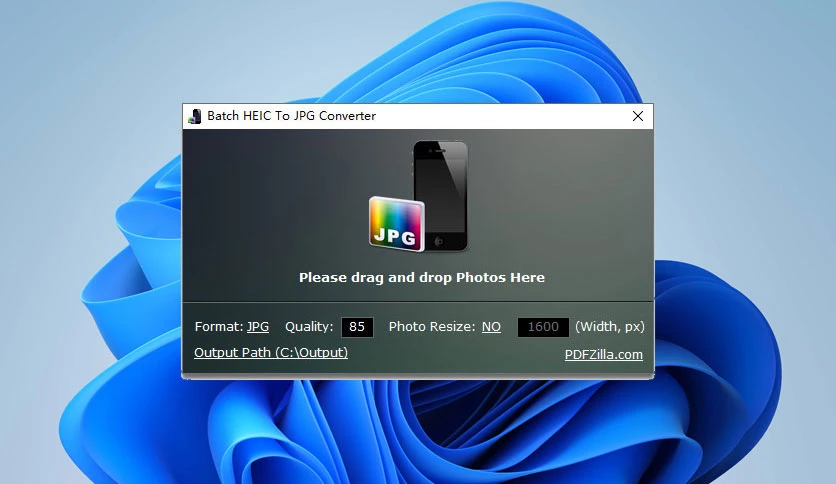Close the Batch HEIC To JPG Converter window
The width and height of the screenshot is (836, 484).
pyautogui.click(x=638, y=116)
